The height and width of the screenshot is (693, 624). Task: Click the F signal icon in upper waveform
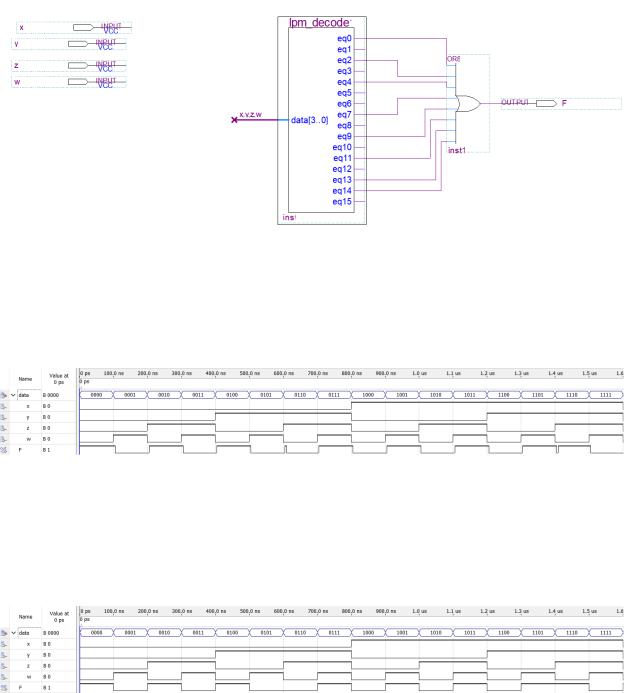tap(4, 450)
